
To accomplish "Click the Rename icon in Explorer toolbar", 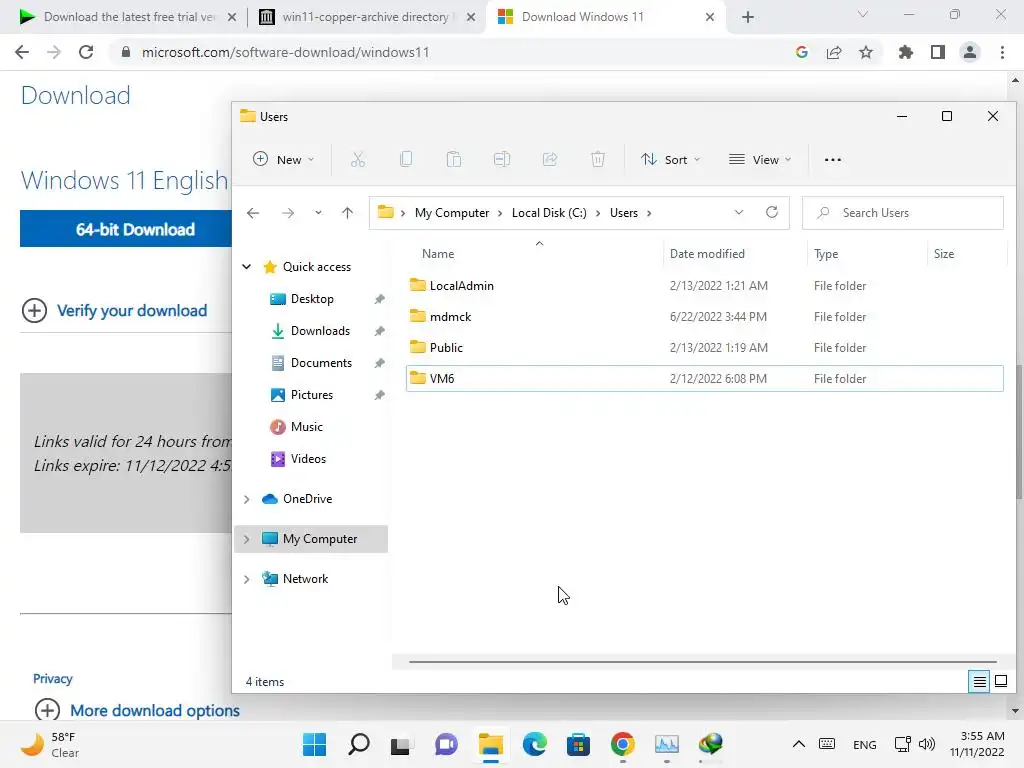I will coord(502,159).
